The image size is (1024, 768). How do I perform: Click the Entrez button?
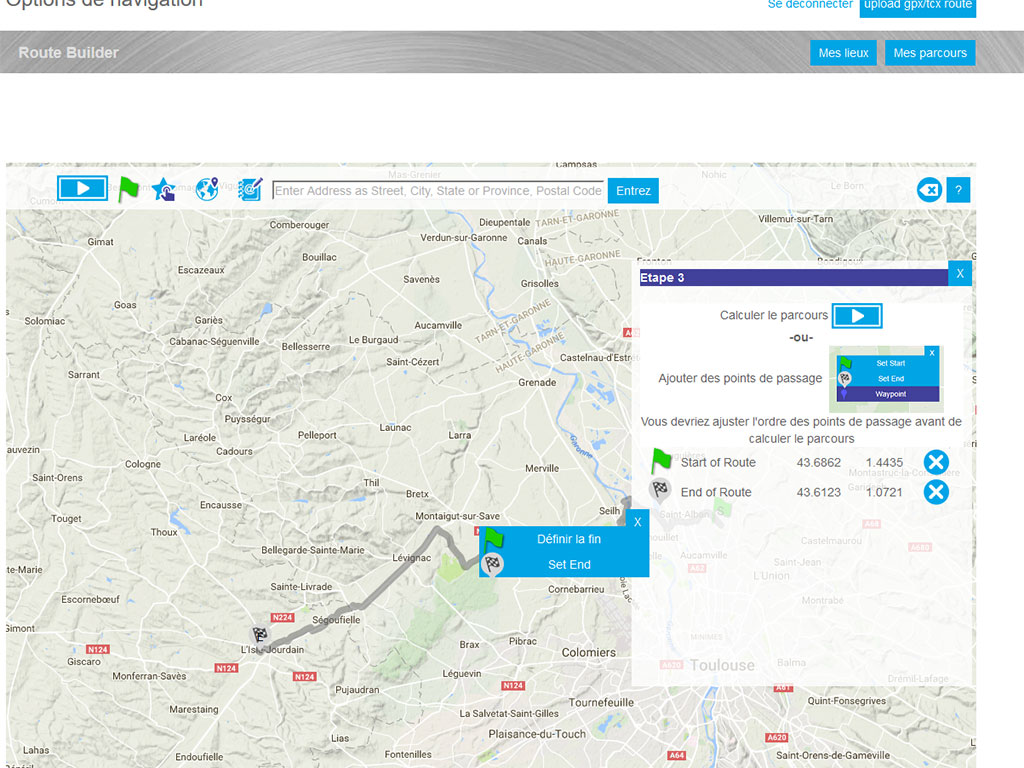point(633,191)
